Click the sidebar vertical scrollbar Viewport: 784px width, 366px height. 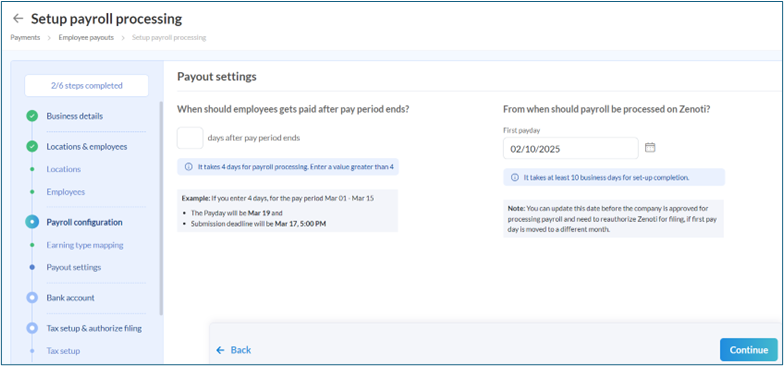click(160, 208)
